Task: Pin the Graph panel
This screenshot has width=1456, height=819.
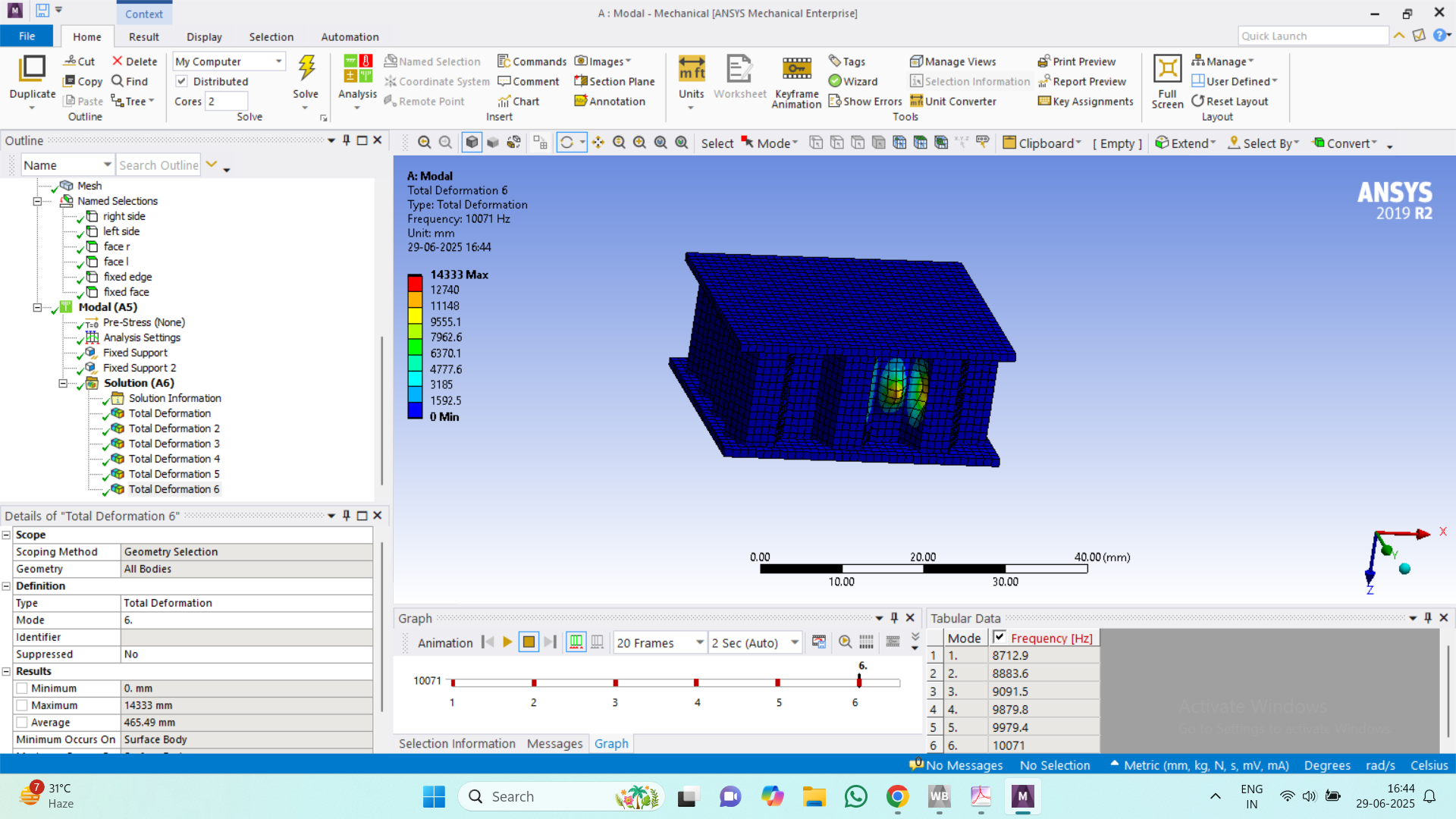Action: tap(894, 618)
